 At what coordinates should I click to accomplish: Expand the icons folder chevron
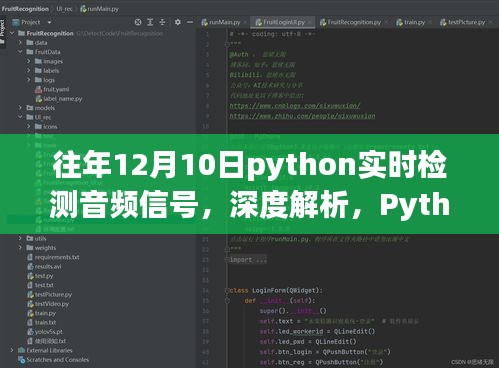click(x=29, y=127)
